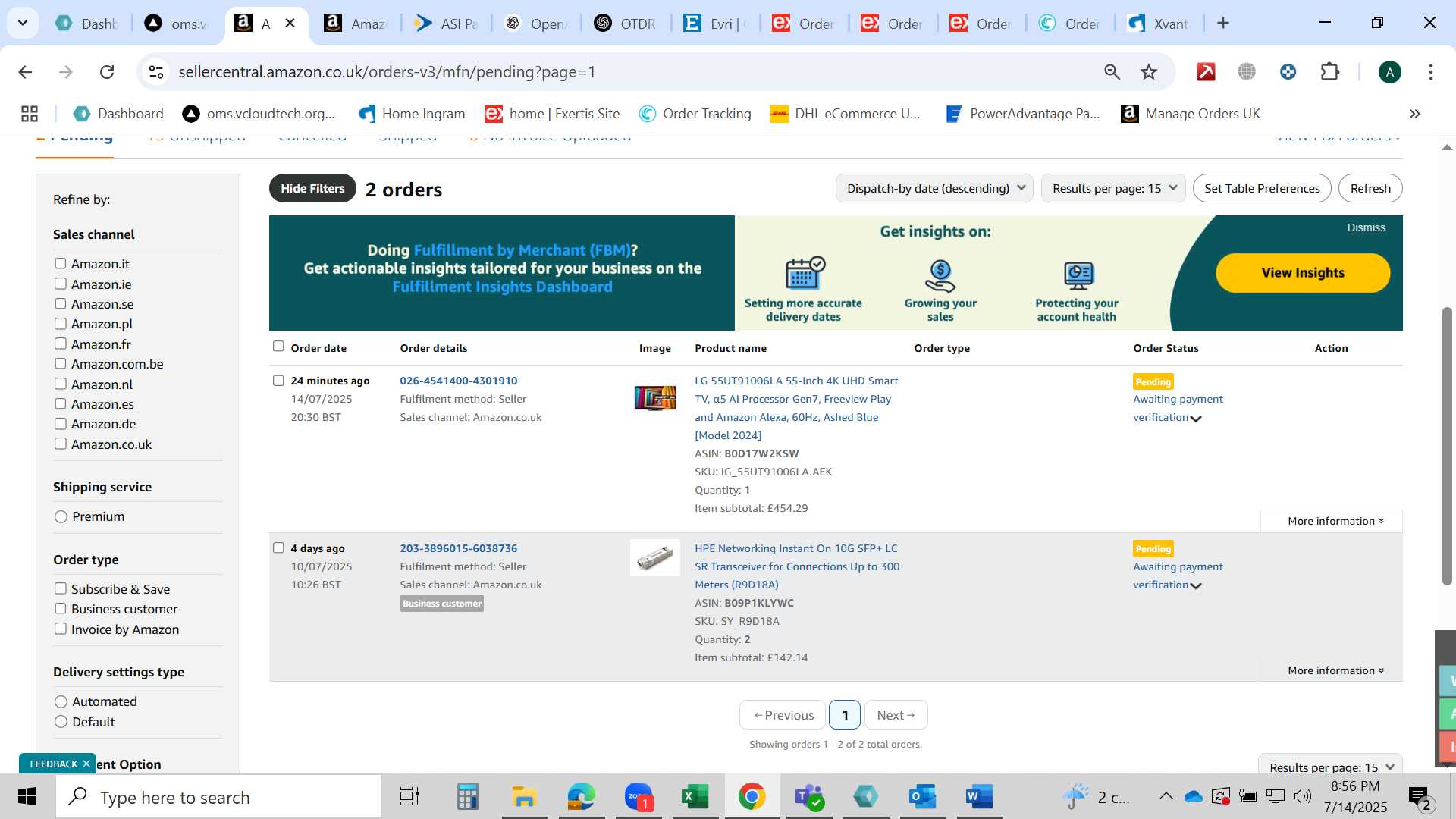Reload page with browser refresh icon
The height and width of the screenshot is (819, 1456).
click(107, 72)
